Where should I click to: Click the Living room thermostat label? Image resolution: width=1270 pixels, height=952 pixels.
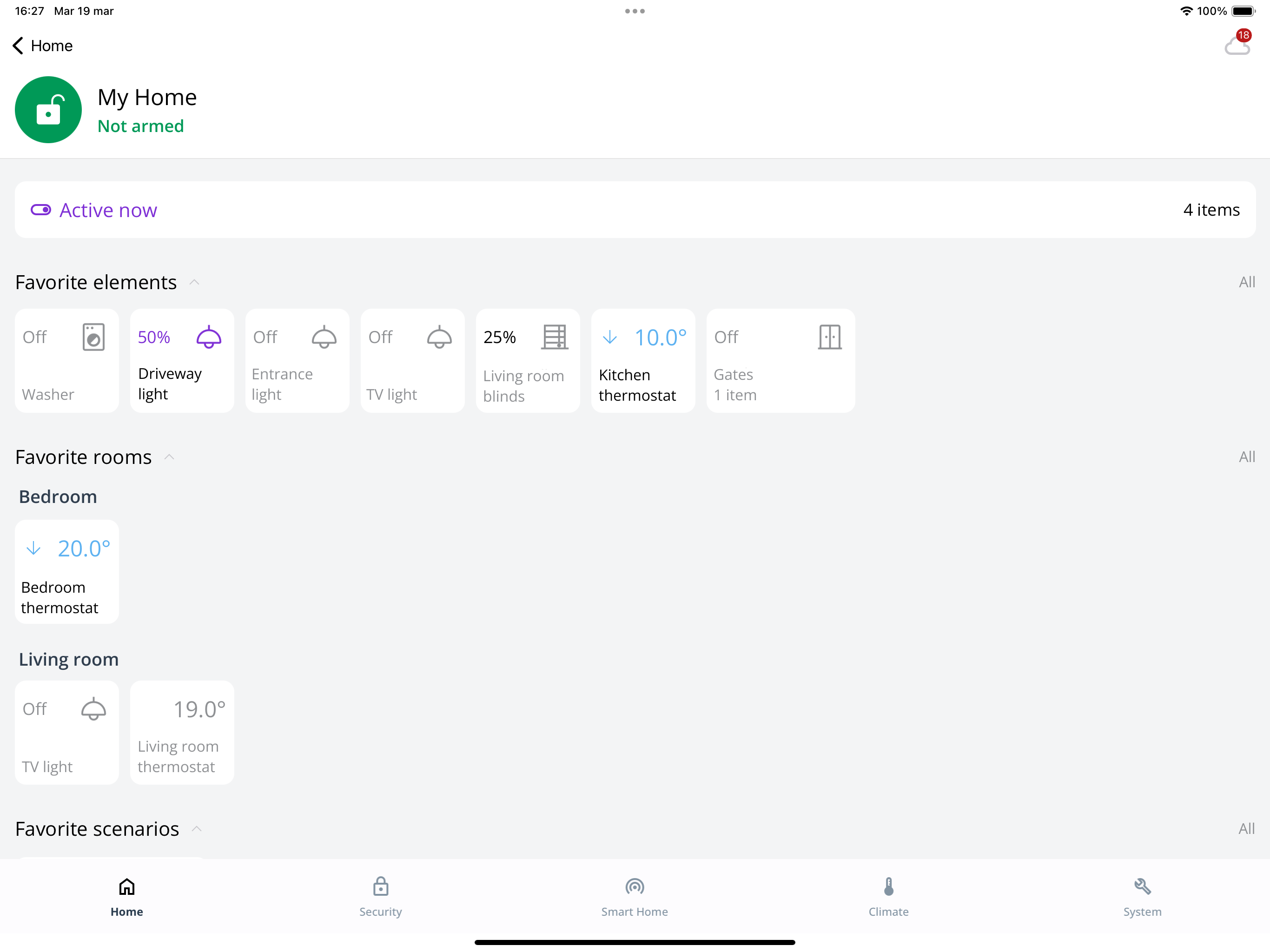[x=178, y=756]
